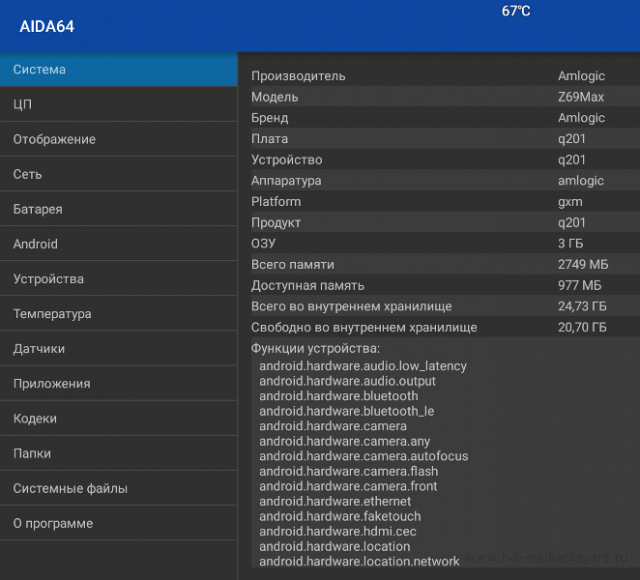The height and width of the screenshot is (580, 640).
Task: Click the AIDA64 app title
Action: point(47,27)
